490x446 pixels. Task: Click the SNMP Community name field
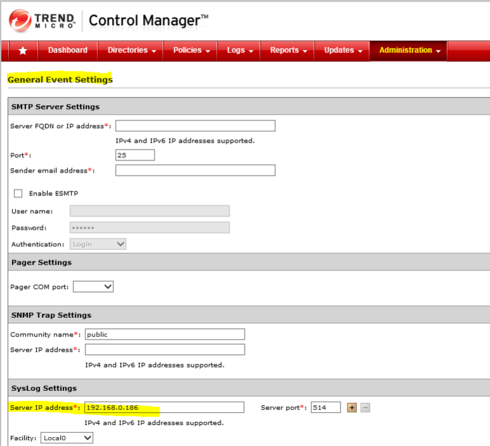165,334
